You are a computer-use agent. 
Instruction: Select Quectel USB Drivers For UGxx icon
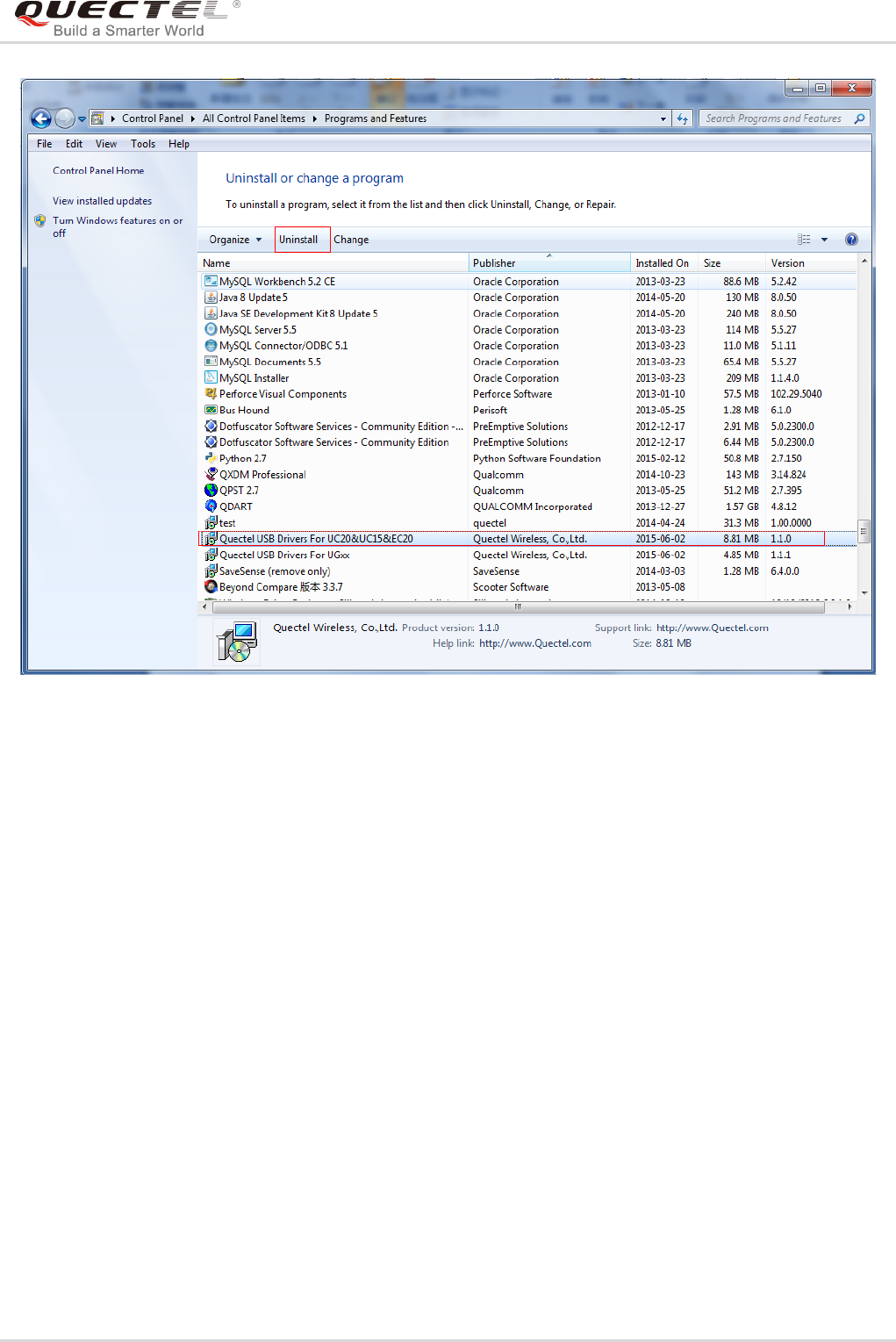[x=211, y=555]
